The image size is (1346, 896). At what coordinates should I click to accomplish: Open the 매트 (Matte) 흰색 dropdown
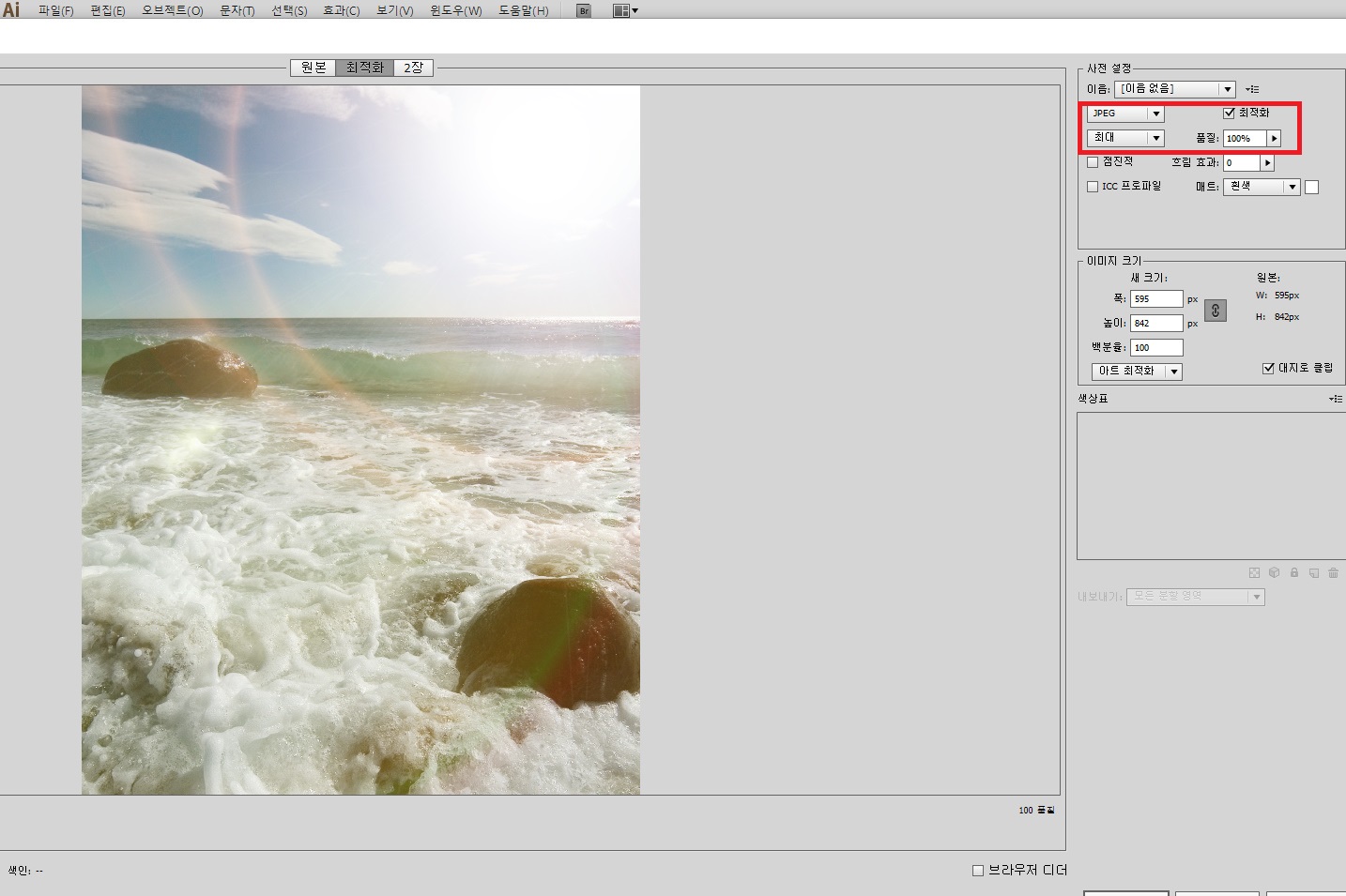[1261, 187]
